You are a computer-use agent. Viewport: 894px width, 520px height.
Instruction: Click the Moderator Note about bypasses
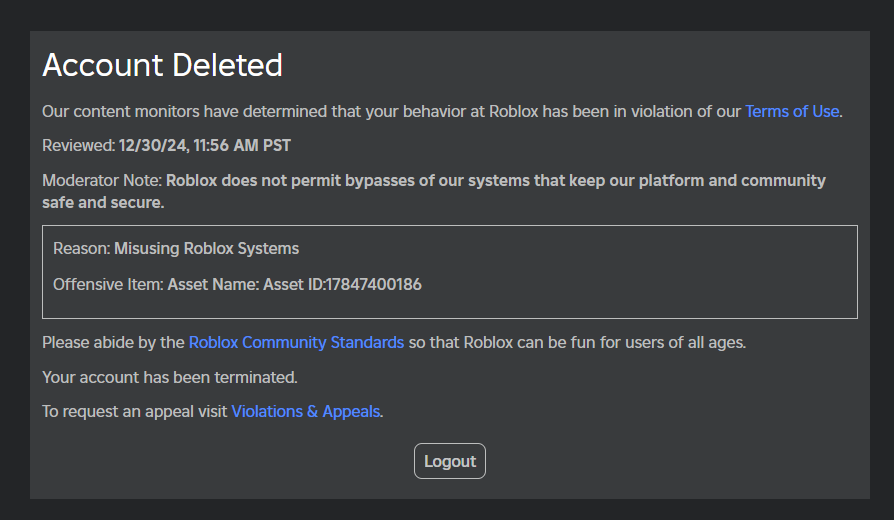tap(434, 191)
